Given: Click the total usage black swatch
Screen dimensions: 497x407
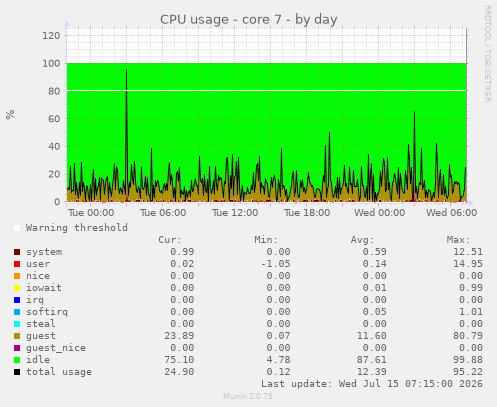Looking at the screenshot, I should pos(17,372).
